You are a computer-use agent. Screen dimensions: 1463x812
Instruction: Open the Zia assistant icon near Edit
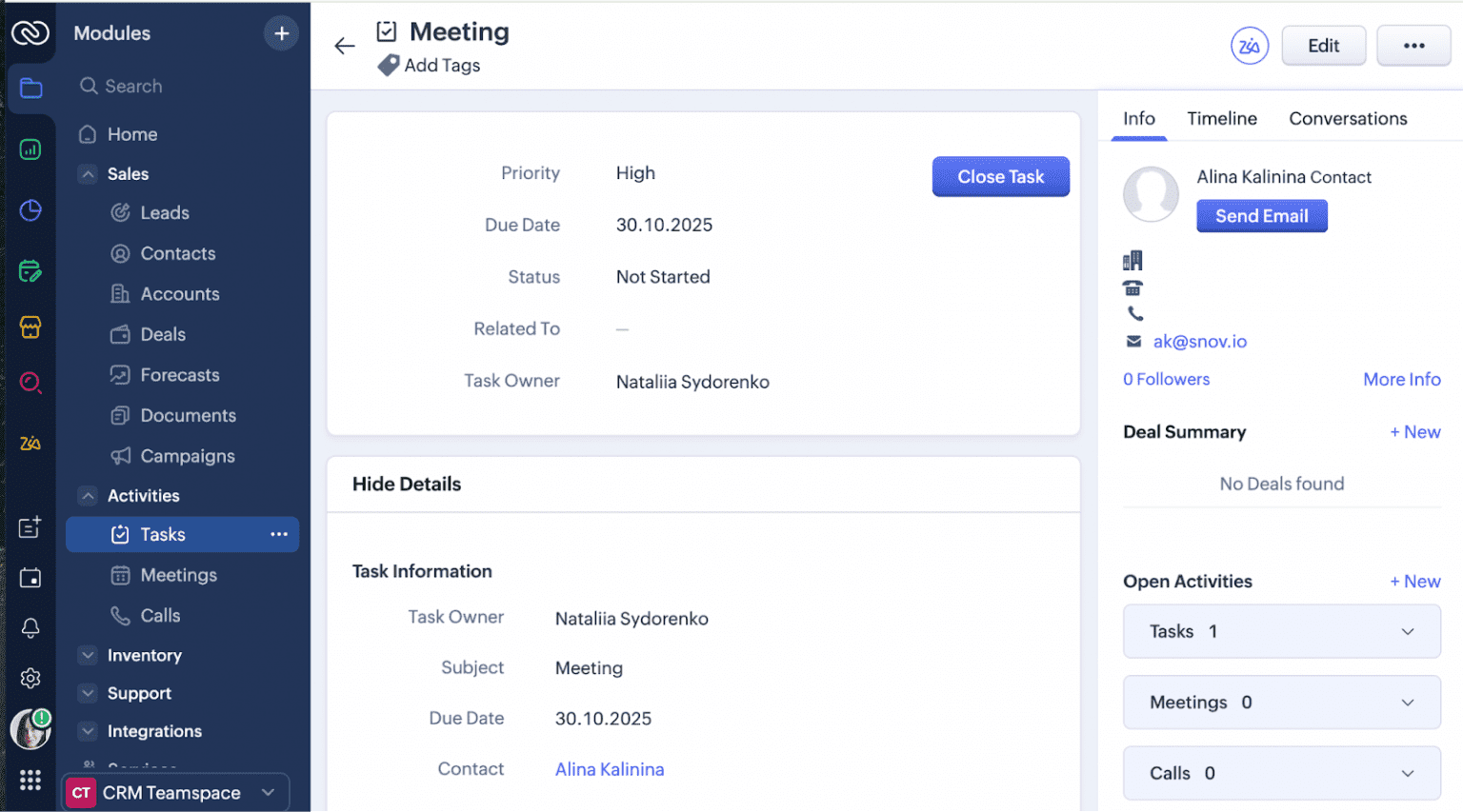click(x=1249, y=46)
